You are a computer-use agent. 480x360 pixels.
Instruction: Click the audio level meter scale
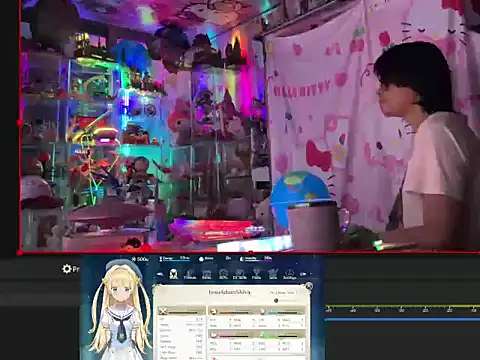coord(402,308)
